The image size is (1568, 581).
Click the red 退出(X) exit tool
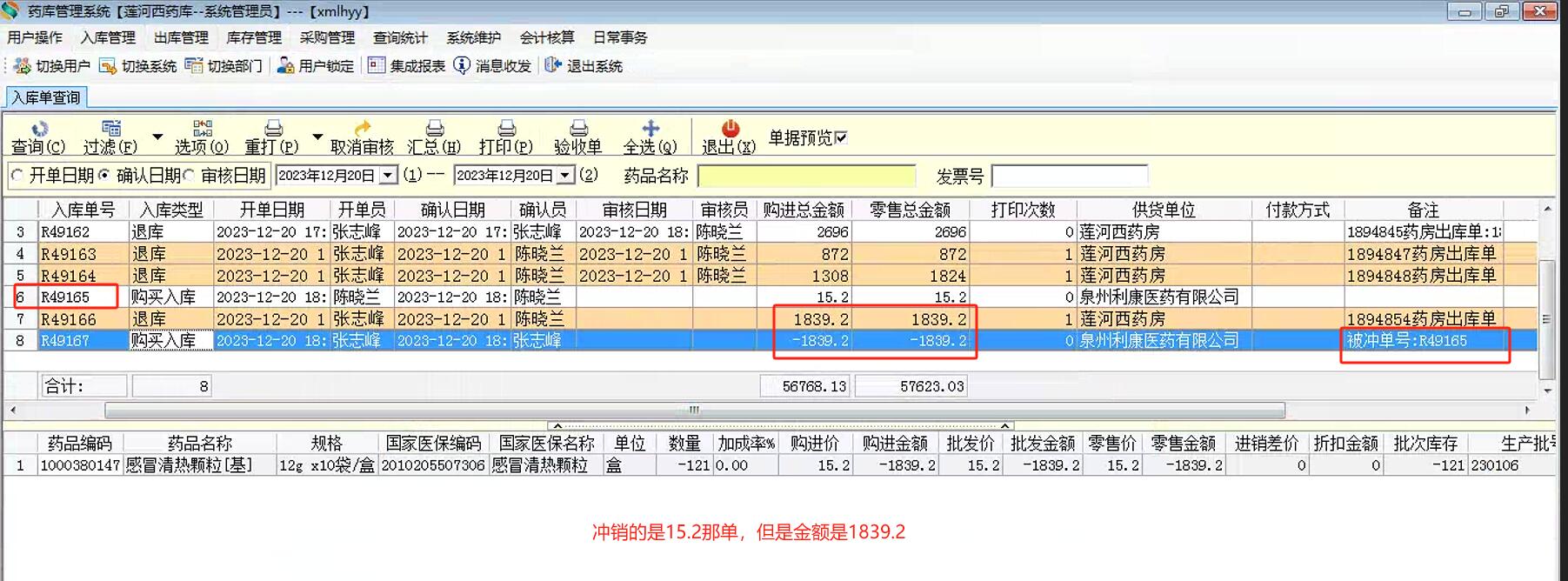(x=729, y=137)
